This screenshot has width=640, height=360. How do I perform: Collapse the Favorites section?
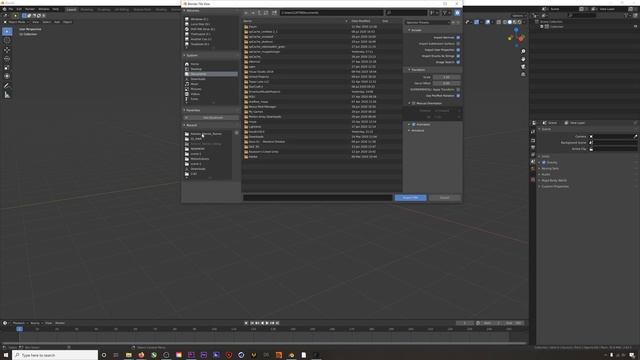coord(192,110)
